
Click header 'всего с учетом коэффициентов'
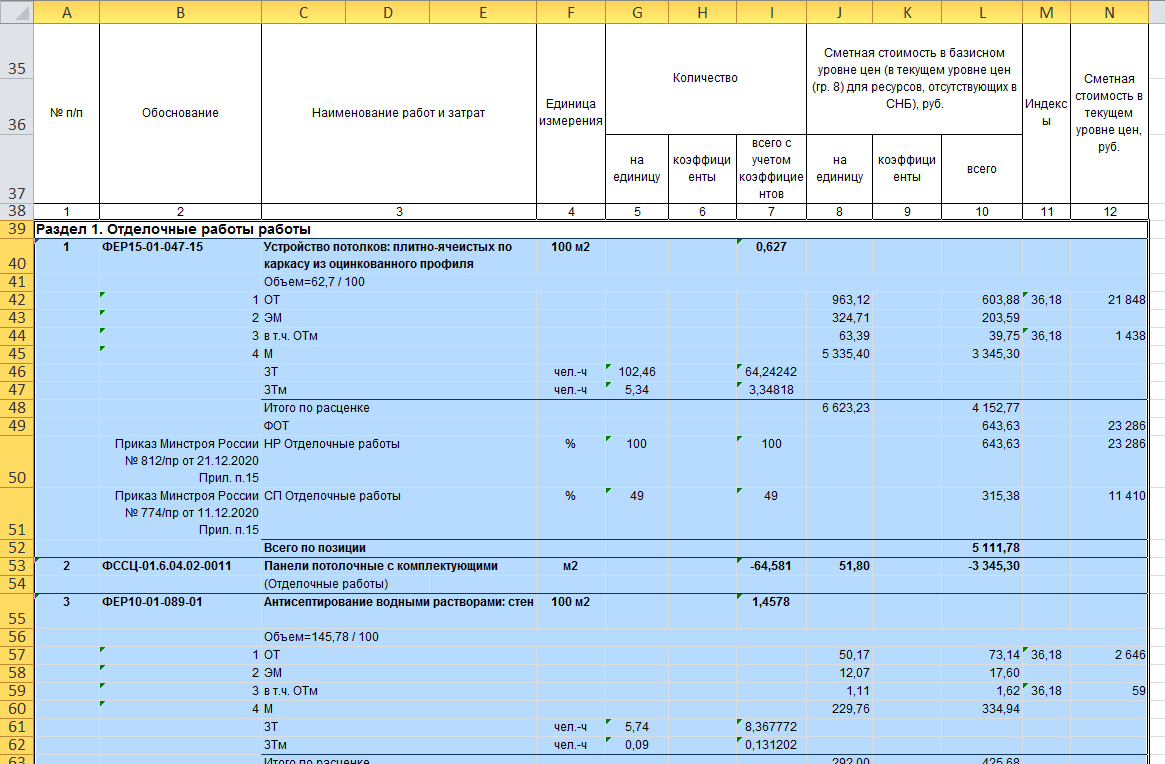771,168
